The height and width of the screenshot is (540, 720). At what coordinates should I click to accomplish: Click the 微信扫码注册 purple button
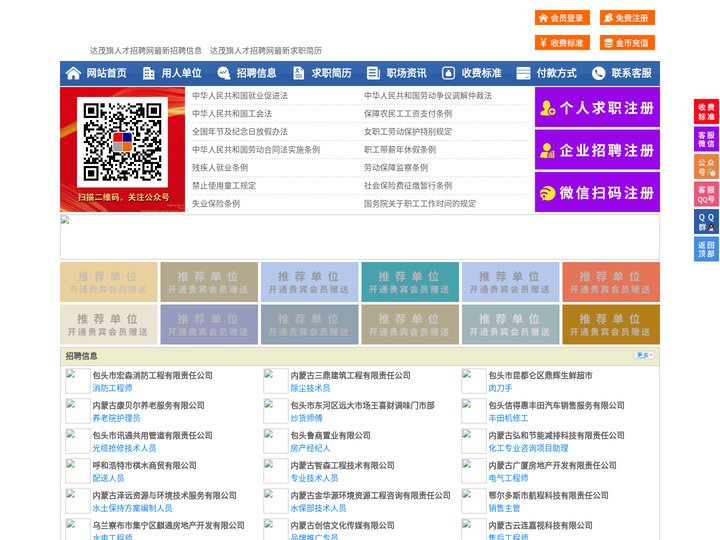597,192
